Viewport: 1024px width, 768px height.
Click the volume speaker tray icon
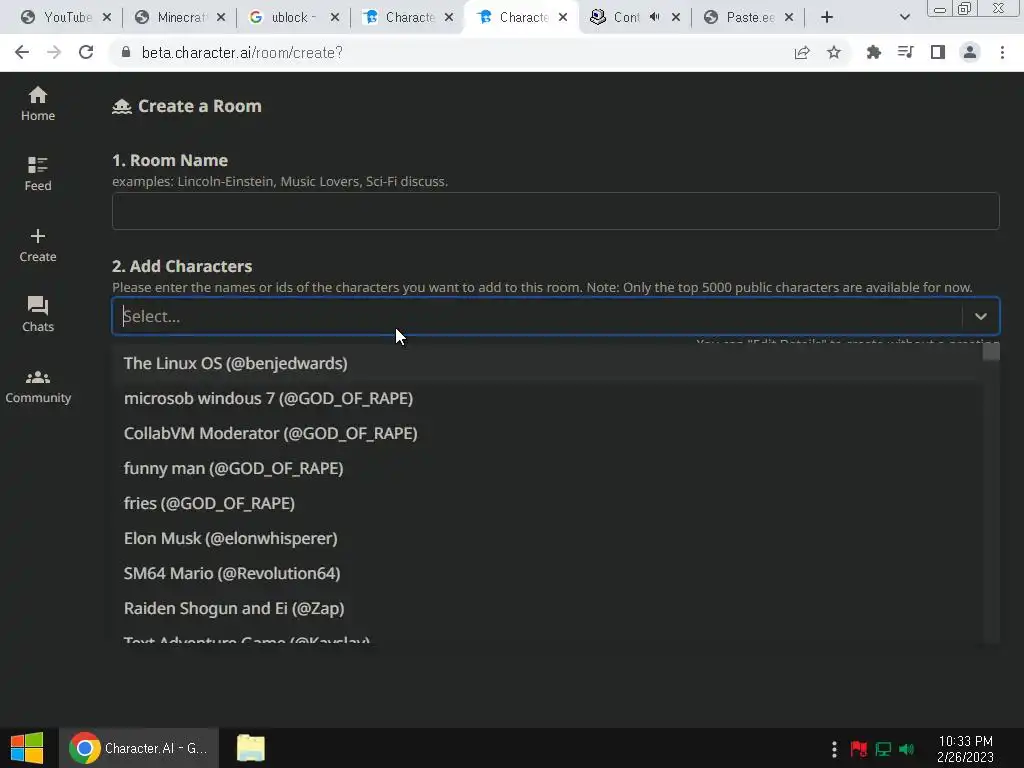pyautogui.click(x=907, y=749)
